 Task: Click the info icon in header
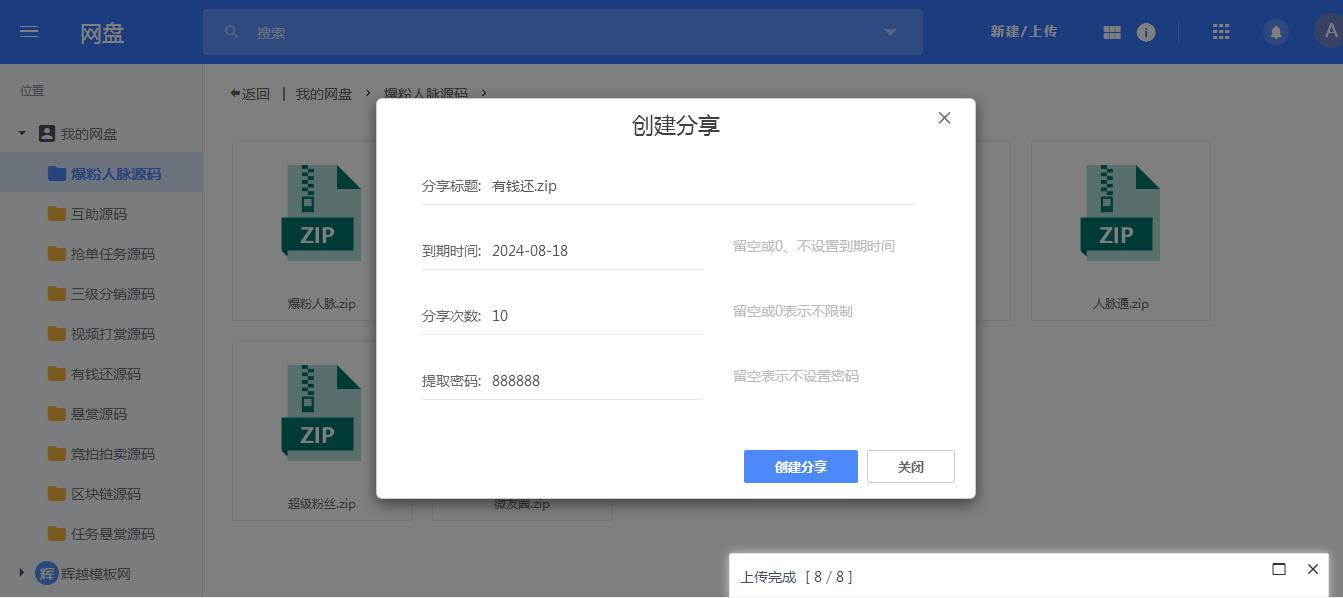click(1146, 32)
